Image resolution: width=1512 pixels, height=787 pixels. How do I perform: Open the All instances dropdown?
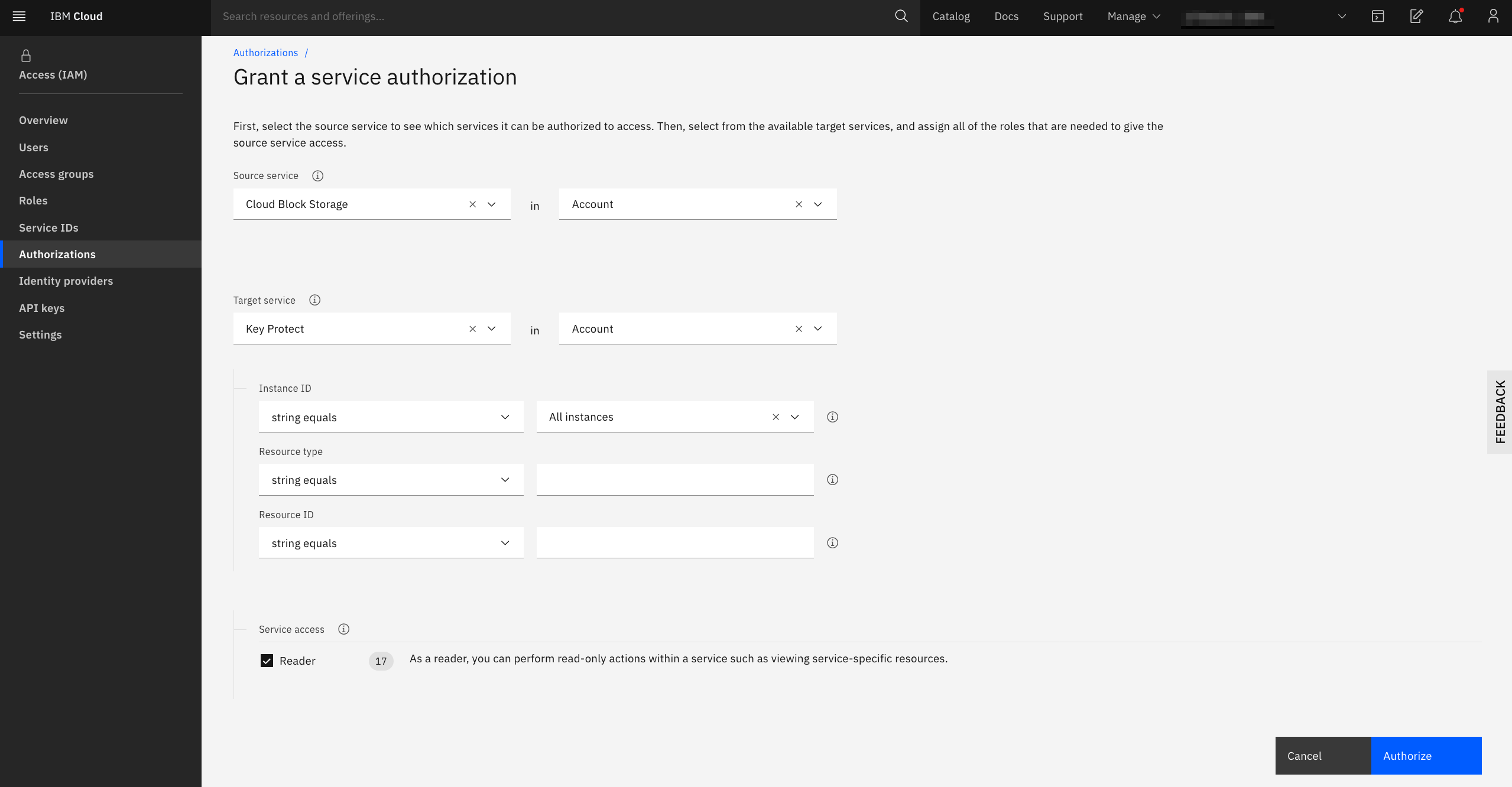pos(794,417)
